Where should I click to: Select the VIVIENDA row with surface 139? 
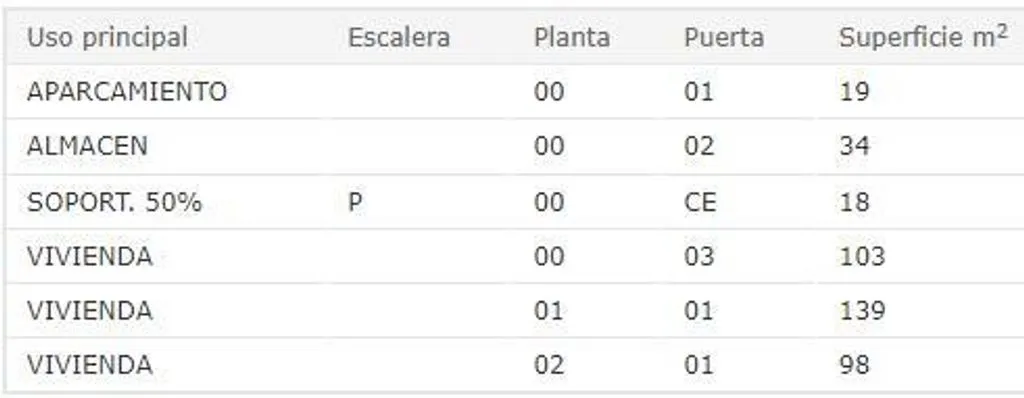pos(515,310)
